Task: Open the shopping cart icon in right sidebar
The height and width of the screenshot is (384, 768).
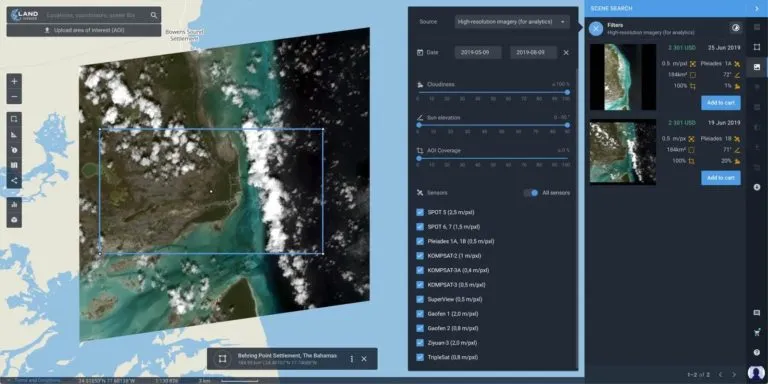Action: coord(757,333)
